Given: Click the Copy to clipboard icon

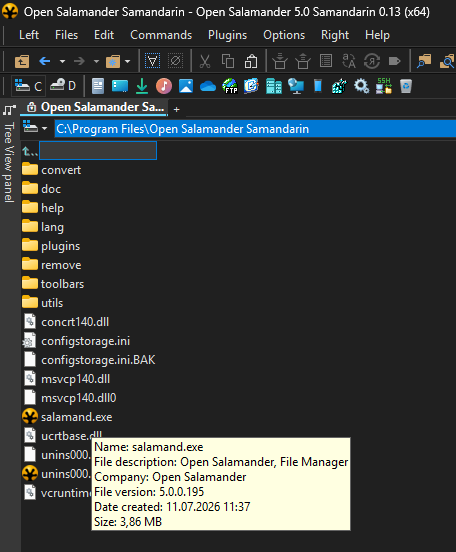Looking at the screenshot, I should coord(228,61).
